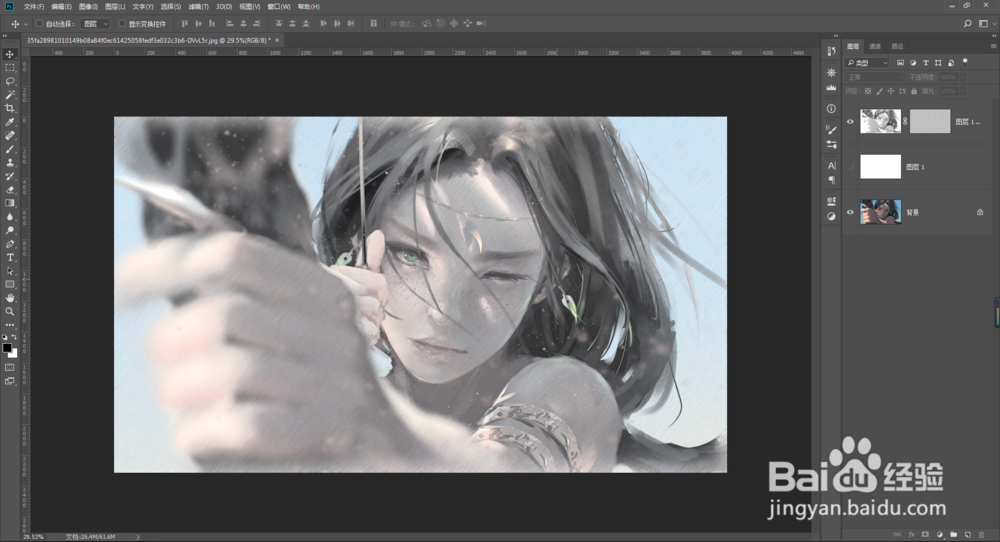Select the History Brush tool
This screenshot has width=1000, height=542.
(10, 176)
